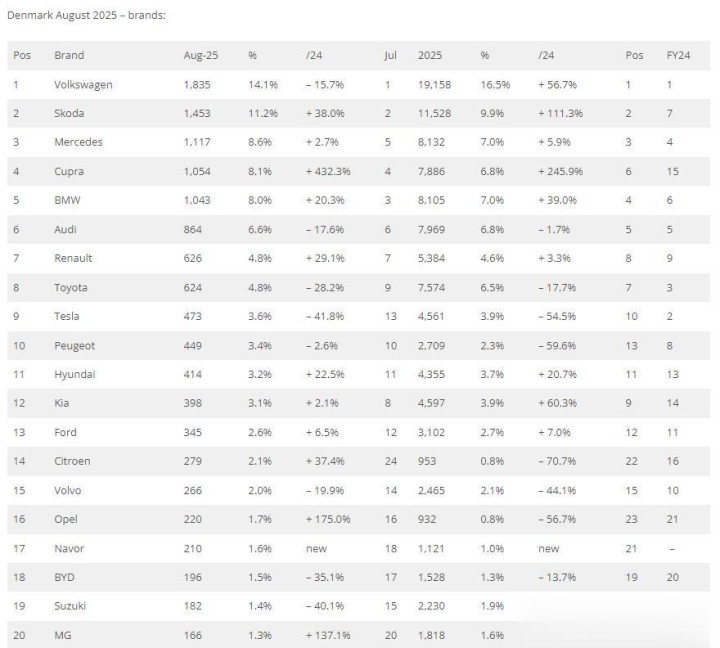Click the BYD brand name
This screenshot has height=648, width=720.
[x=66, y=577]
